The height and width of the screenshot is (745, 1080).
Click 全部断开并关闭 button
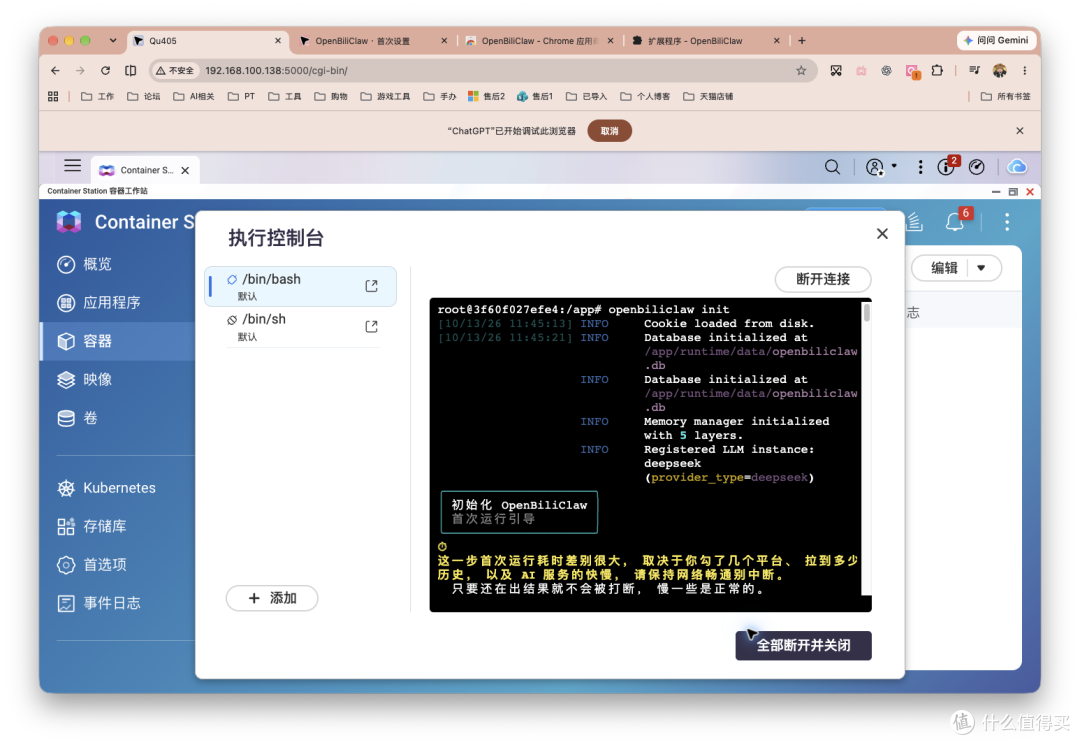(803, 645)
